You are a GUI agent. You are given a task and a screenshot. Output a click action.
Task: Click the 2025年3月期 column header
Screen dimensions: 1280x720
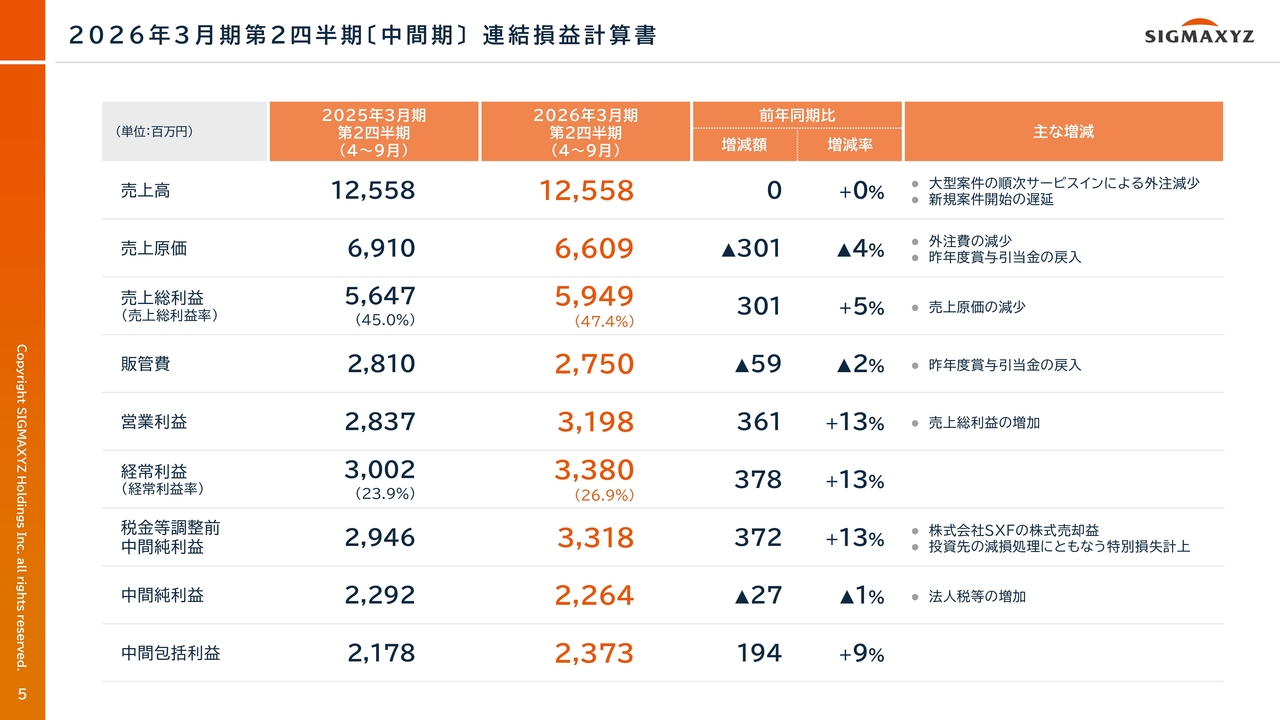click(x=373, y=132)
